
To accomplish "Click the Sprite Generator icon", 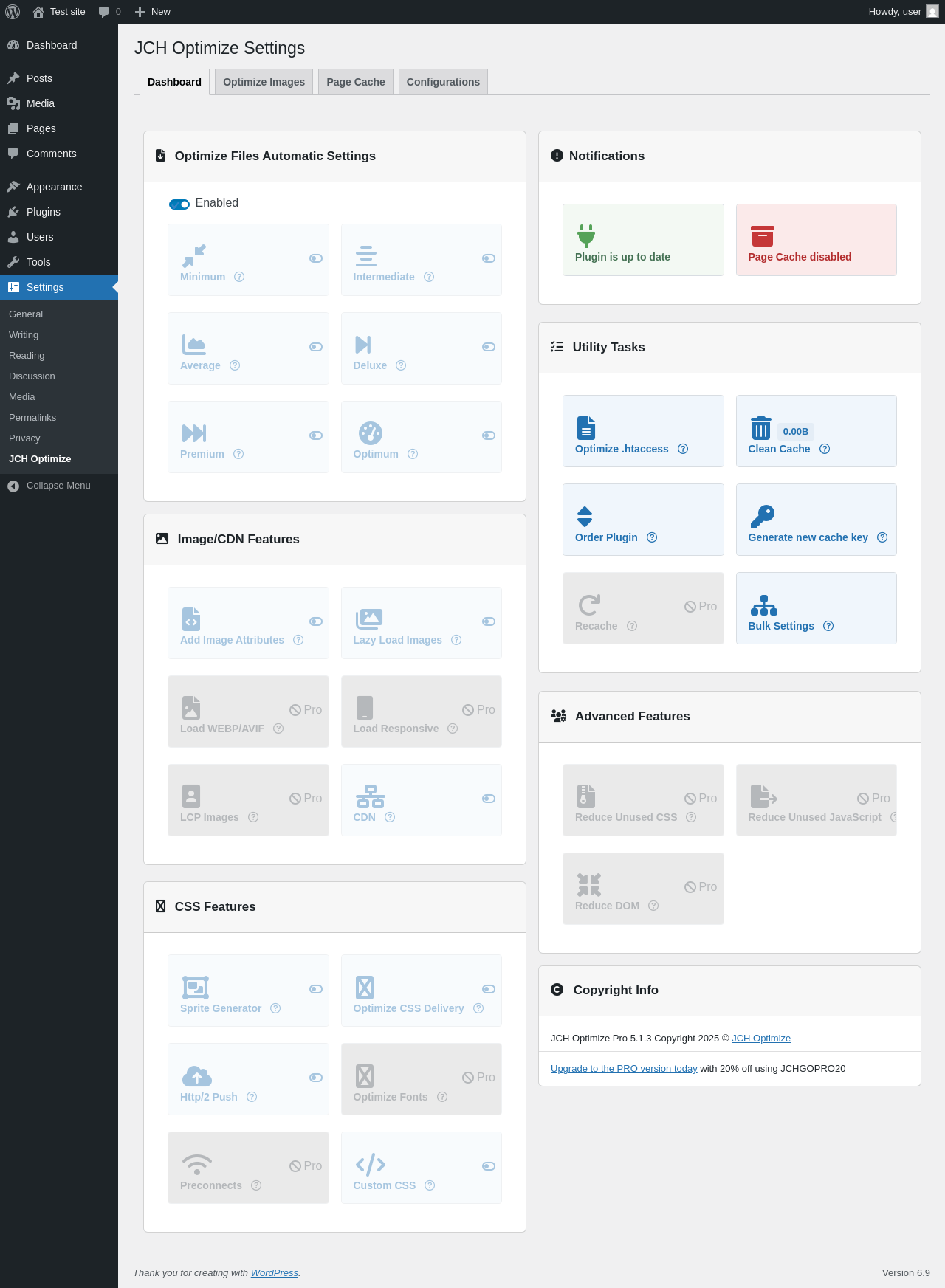I will (x=196, y=988).
